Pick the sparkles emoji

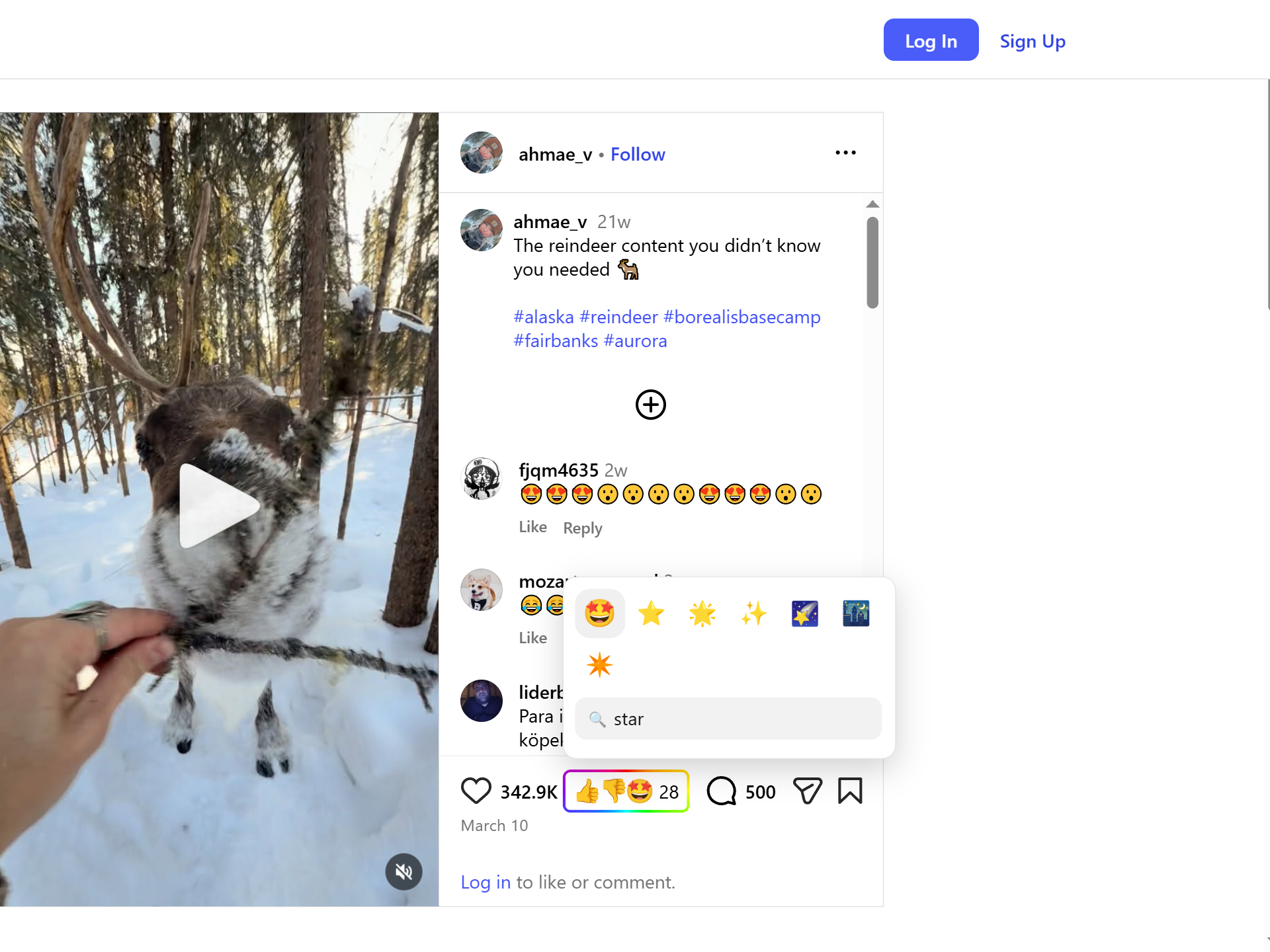coord(753,614)
